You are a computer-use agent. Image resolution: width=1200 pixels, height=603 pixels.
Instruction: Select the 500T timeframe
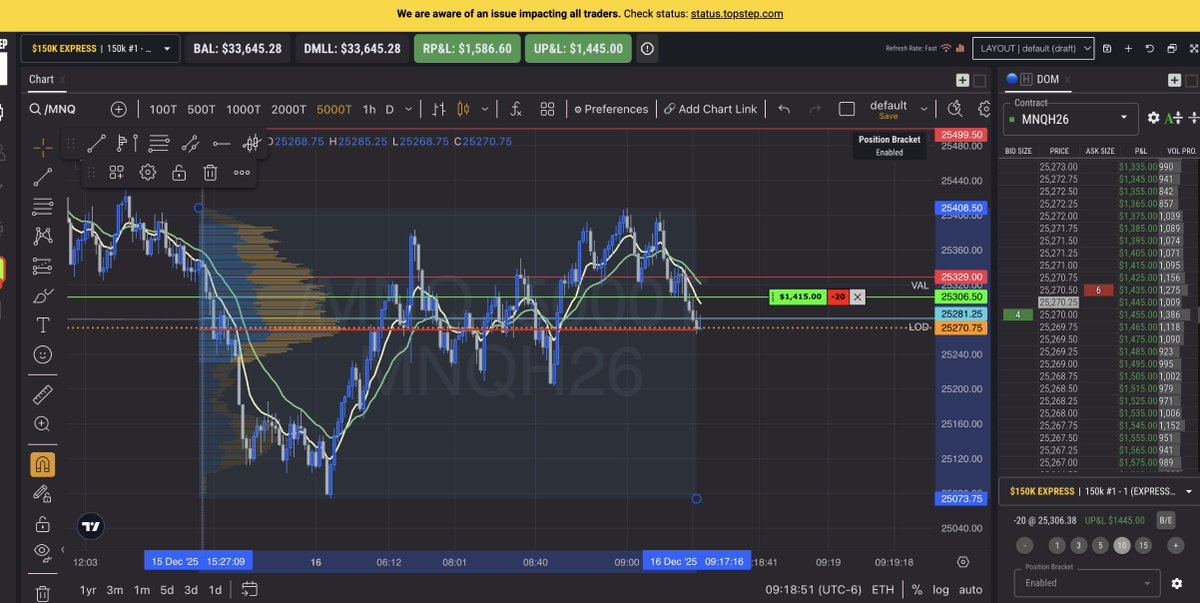point(201,109)
